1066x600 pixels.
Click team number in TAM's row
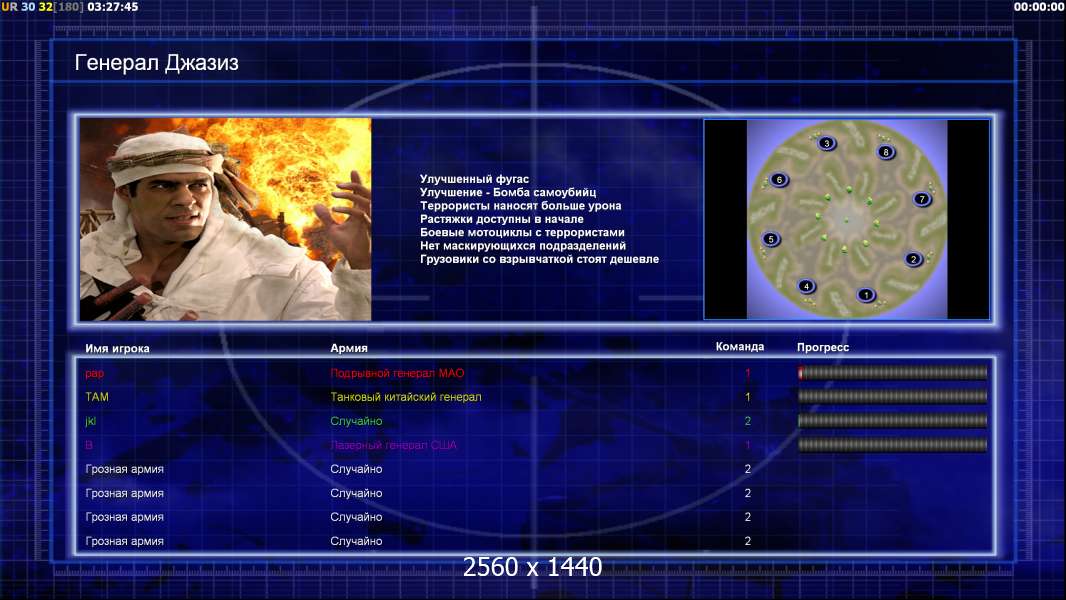click(x=747, y=397)
